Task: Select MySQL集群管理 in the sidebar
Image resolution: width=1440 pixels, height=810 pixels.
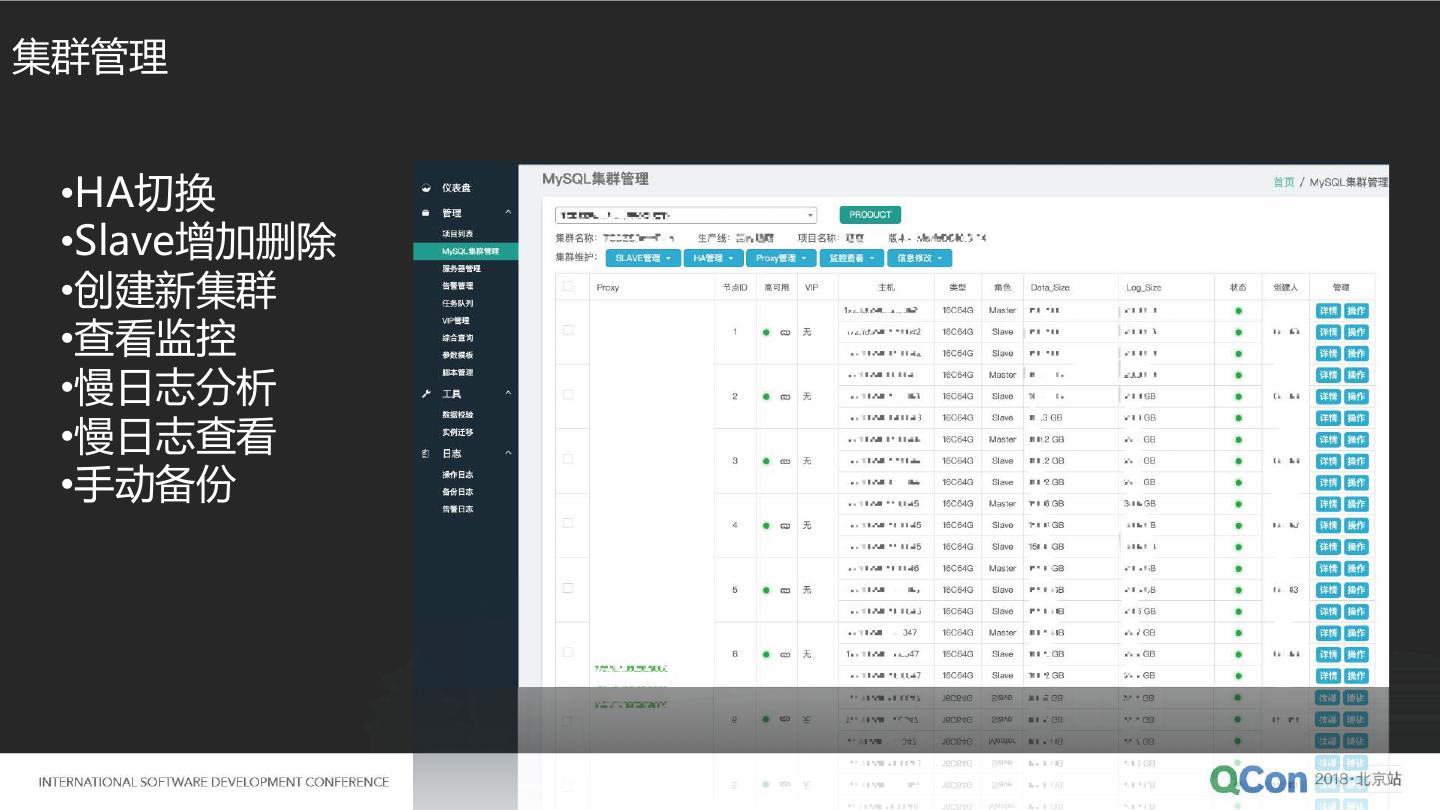Action: (x=465, y=251)
